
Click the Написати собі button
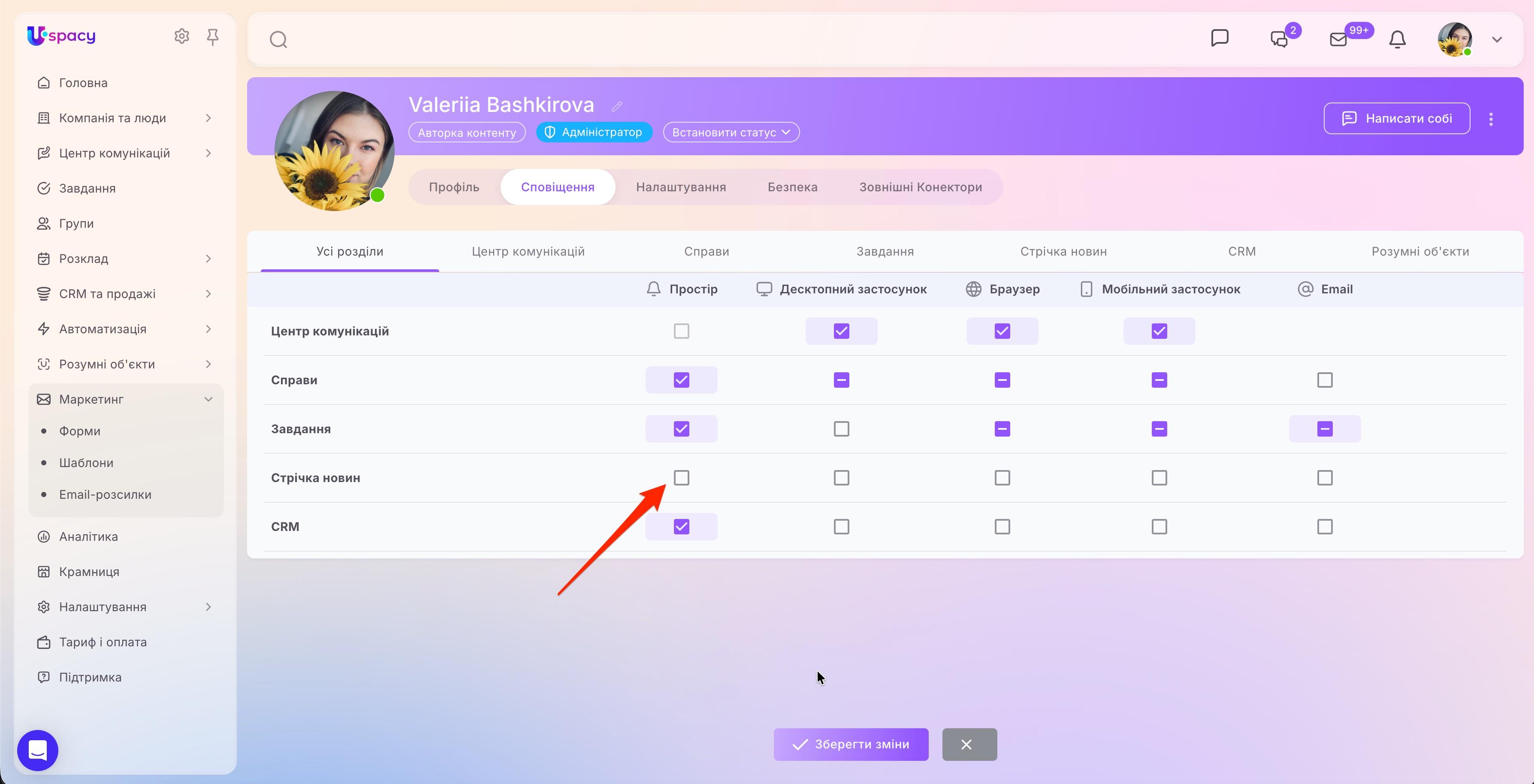tap(1396, 118)
